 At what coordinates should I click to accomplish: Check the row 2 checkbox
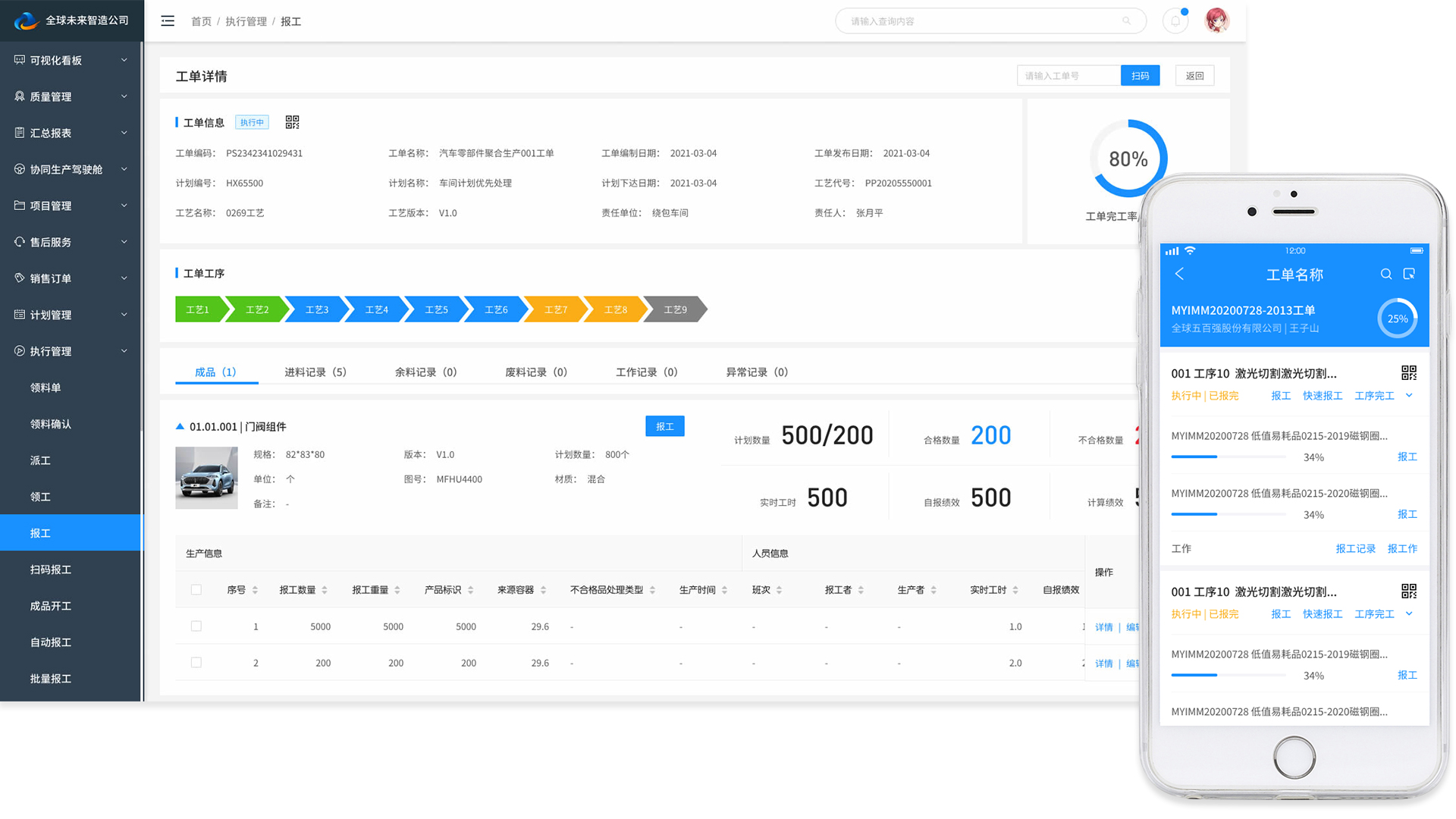pos(196,663)
